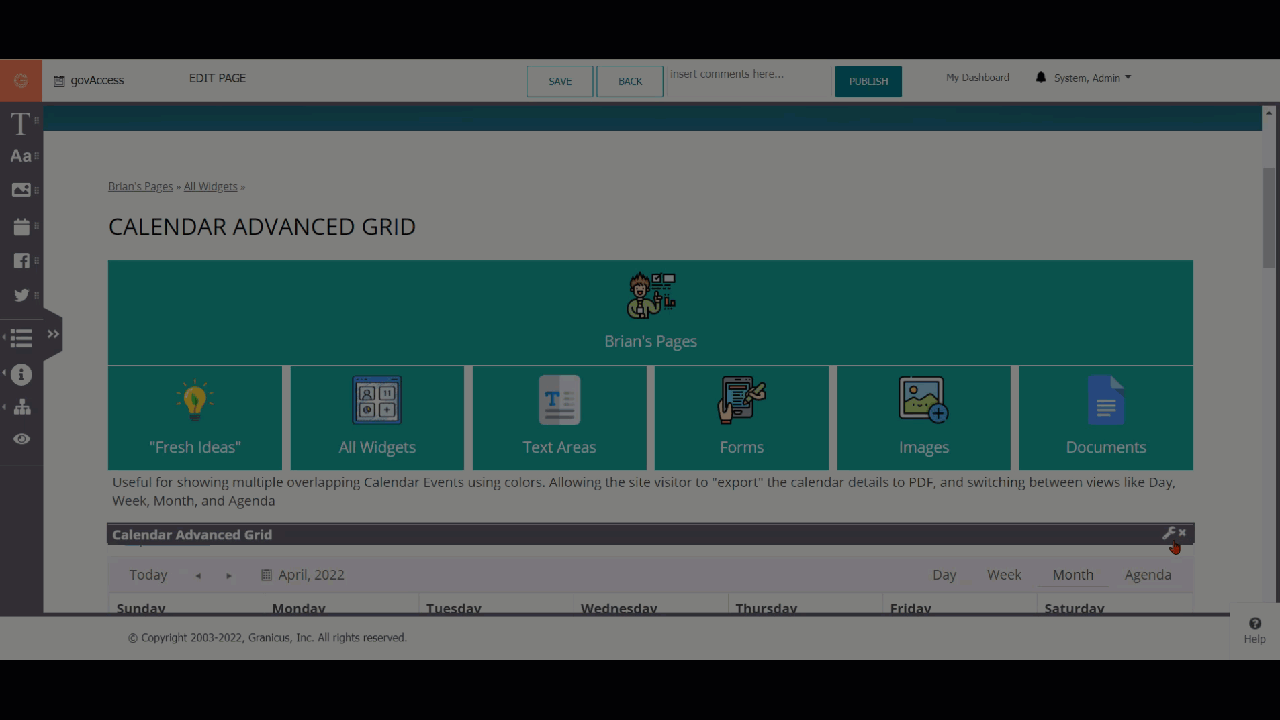Image resolution: width=1280 pixels, height=720 pixels.
Task: Open widget settings with the wrench icon
Action: coord(1168,534)
